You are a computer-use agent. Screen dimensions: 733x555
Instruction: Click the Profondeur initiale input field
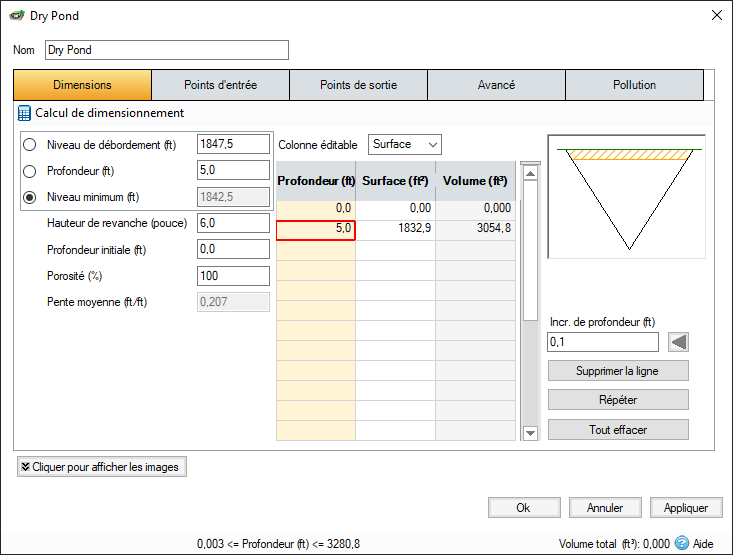(233, 249)
